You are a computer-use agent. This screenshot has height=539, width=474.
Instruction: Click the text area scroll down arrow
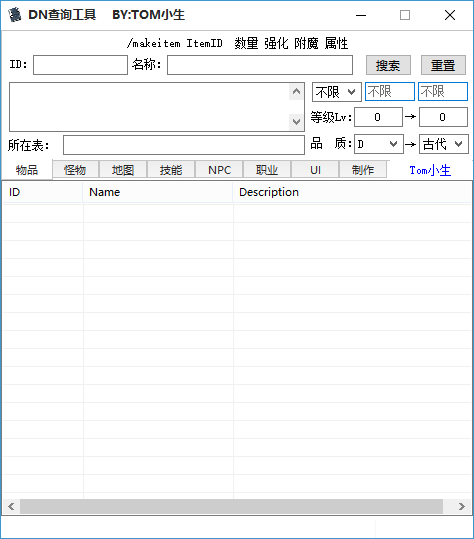(x=296, y=122)
